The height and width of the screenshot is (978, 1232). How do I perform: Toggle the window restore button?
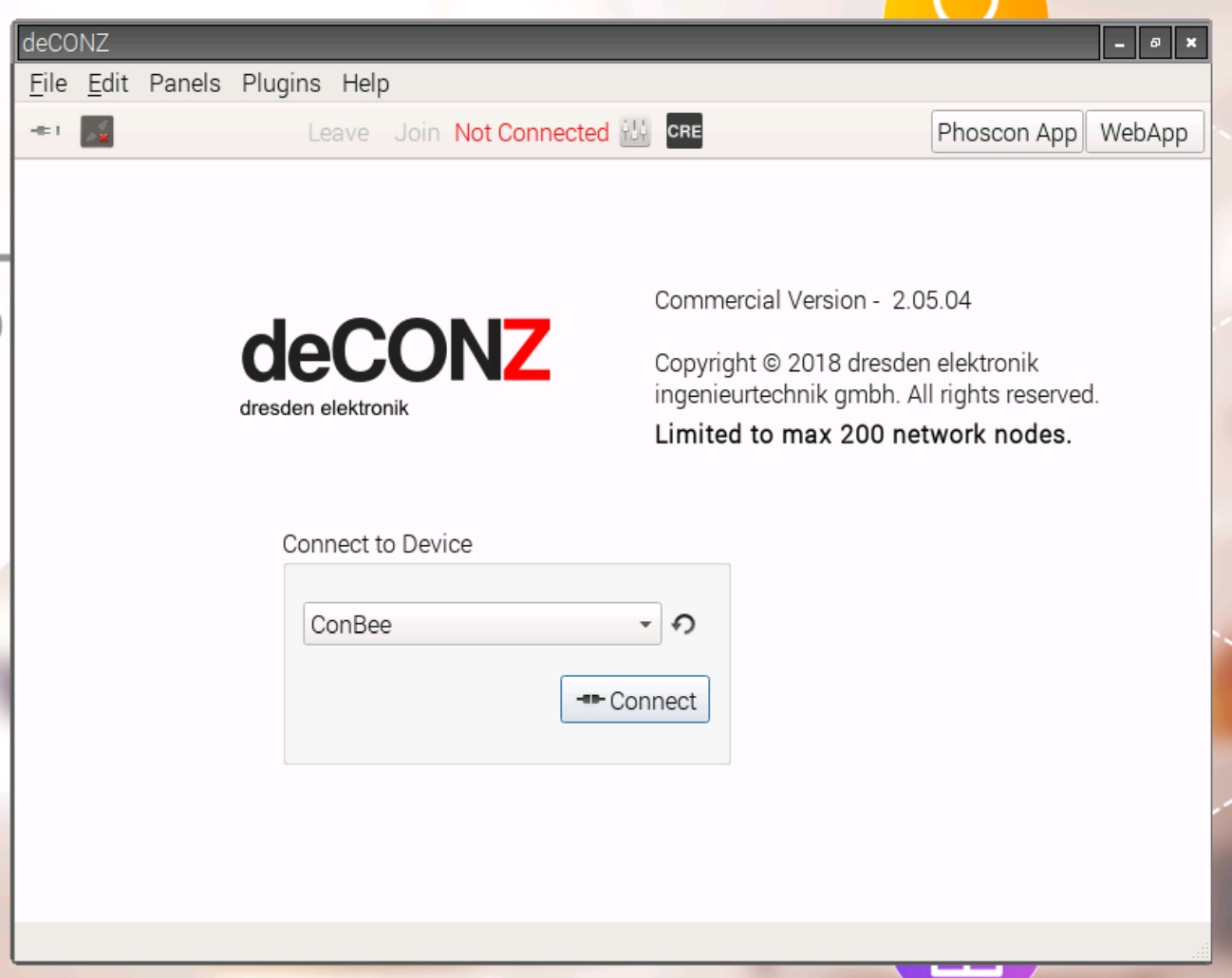pyautogui.click(x=1154, y=44)
